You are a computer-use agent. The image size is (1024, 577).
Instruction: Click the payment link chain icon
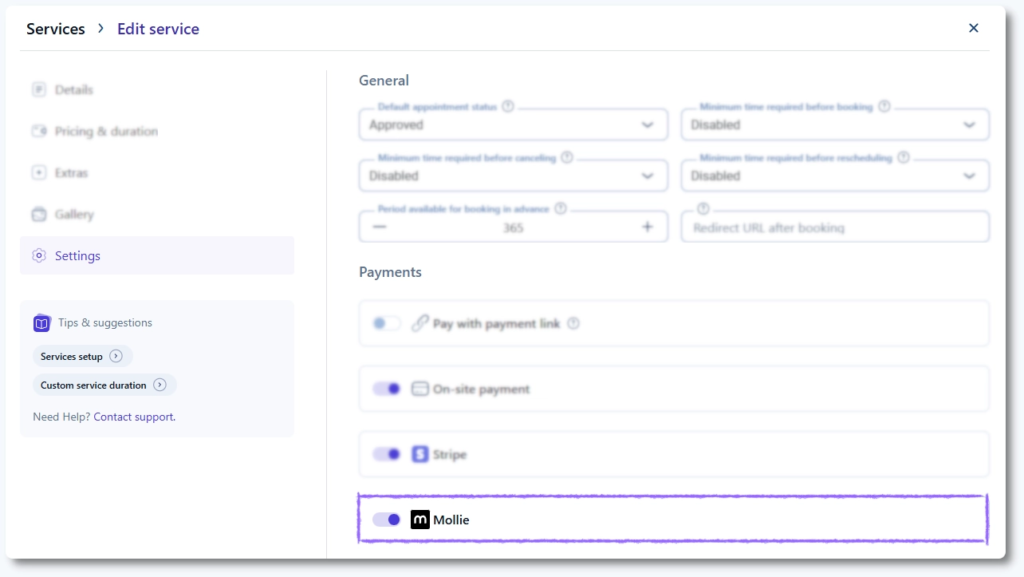click(420, 324)
